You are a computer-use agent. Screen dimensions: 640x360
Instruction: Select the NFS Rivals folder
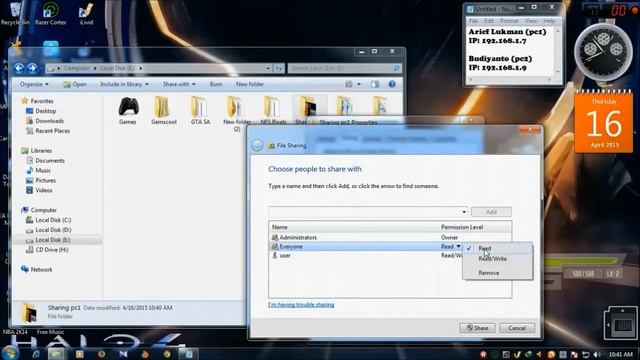[273, 111]
